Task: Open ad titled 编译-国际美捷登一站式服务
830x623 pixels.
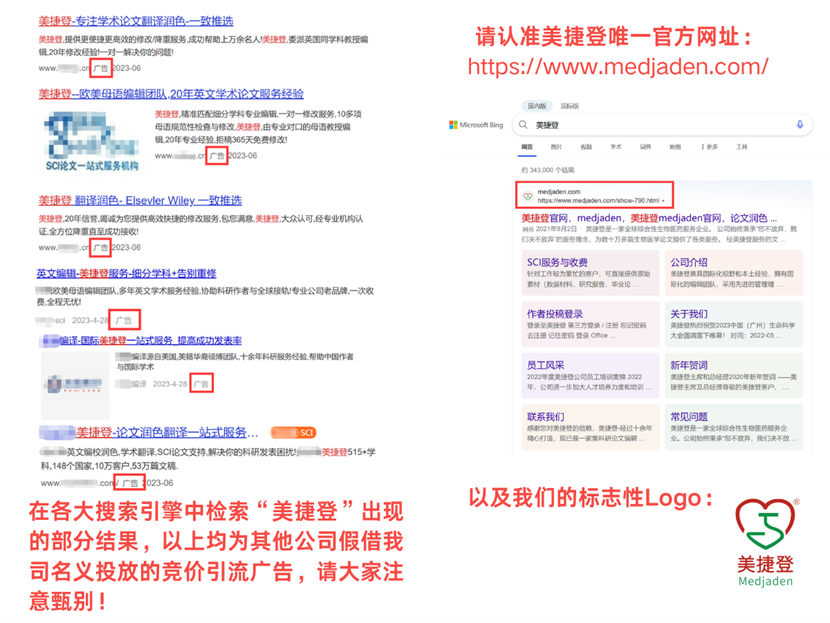Action: (141, 340)
